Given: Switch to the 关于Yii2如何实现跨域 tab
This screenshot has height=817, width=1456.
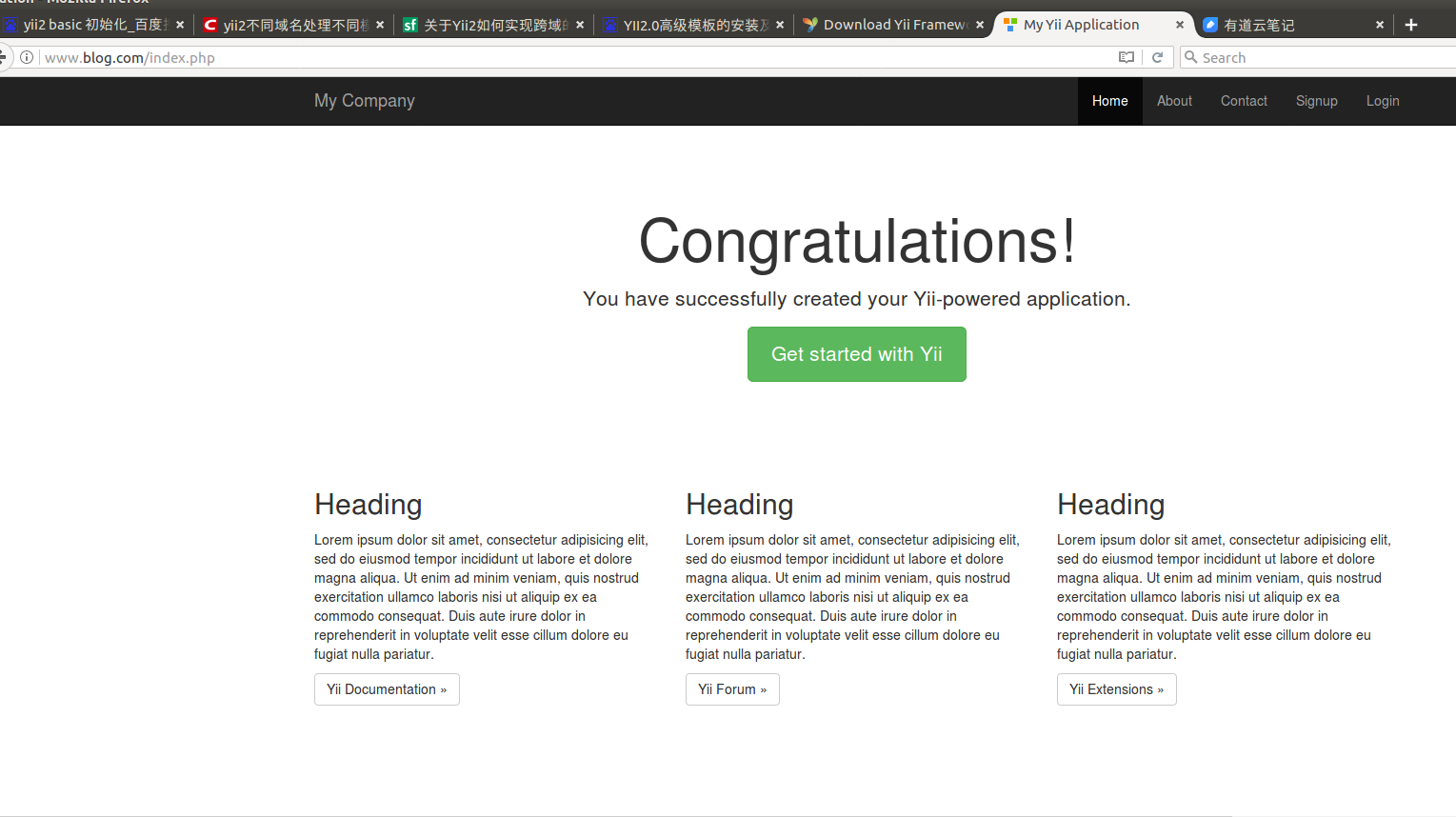Looking at the screenshot, I should click(494, 25).
